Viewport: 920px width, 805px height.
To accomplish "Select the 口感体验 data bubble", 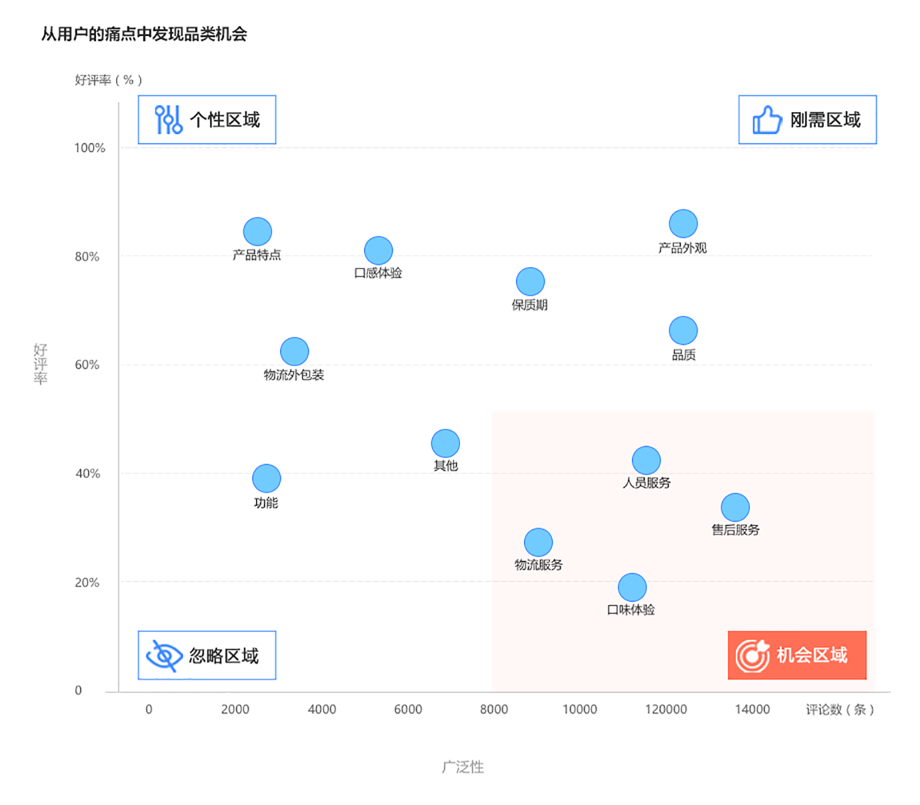I will coord(378,250).
